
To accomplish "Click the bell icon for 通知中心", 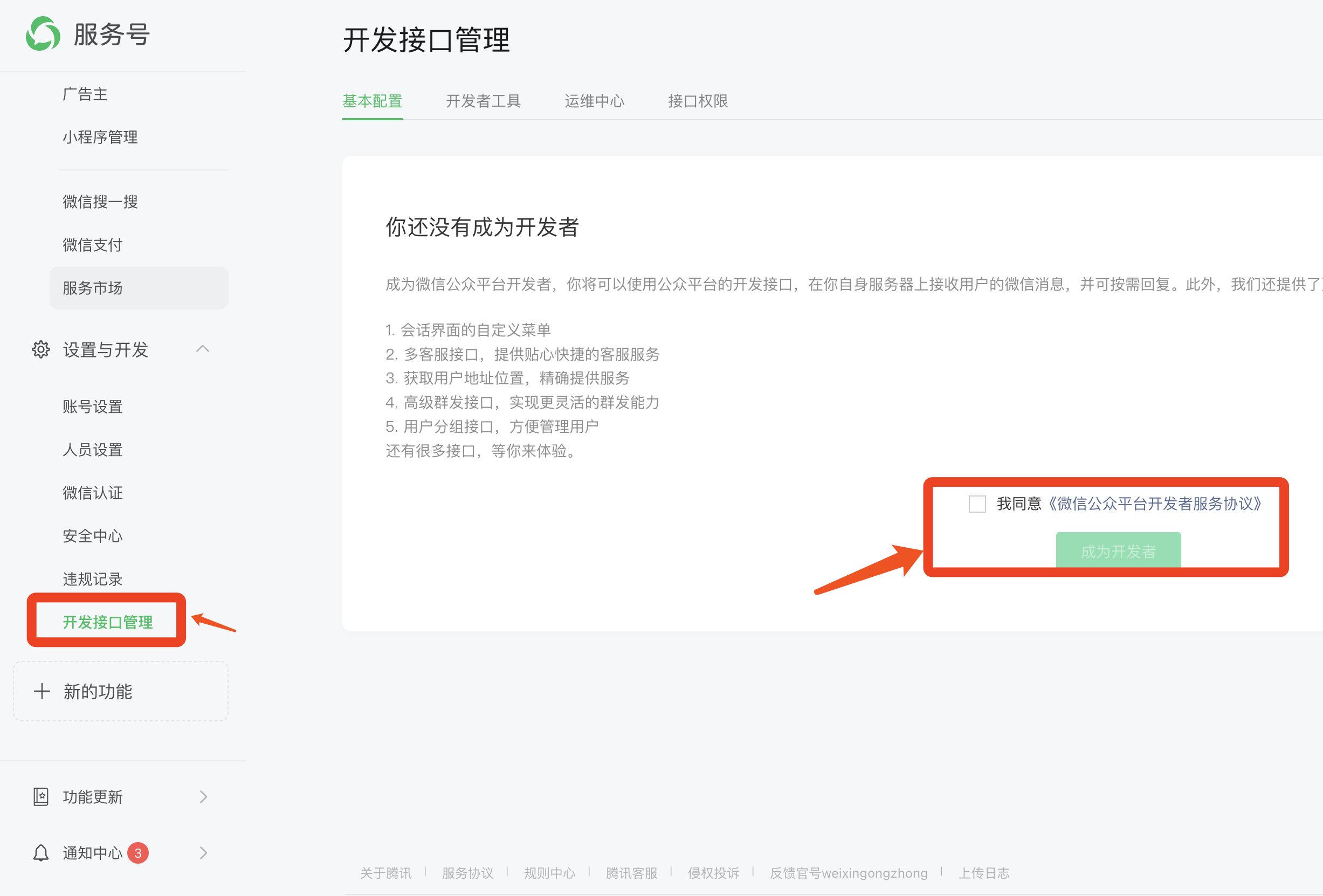I will coord(40,853).
